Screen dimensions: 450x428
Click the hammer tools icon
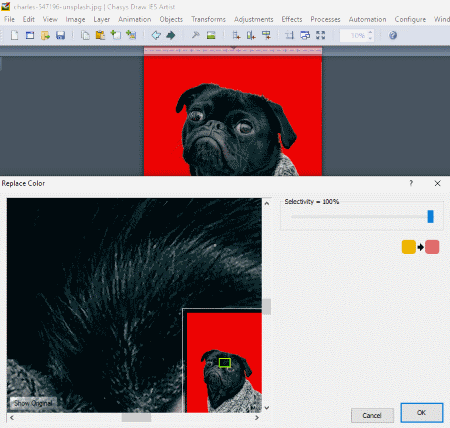pyautogui.click(x=195, y=35)
